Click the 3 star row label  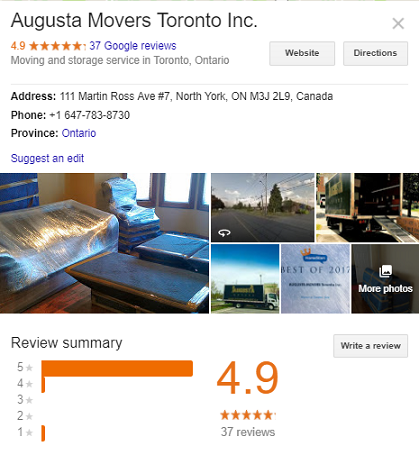tap(25, 399)
